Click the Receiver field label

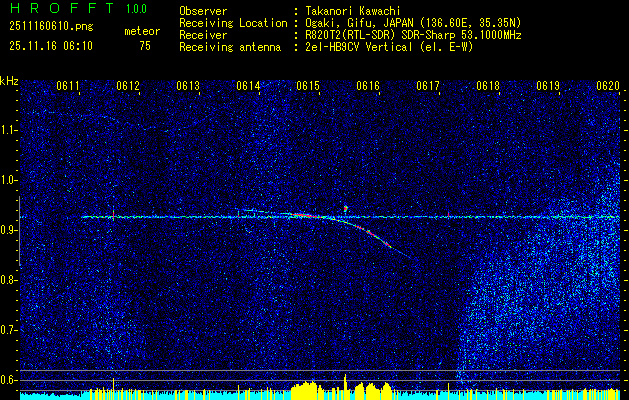pos(203,35)
